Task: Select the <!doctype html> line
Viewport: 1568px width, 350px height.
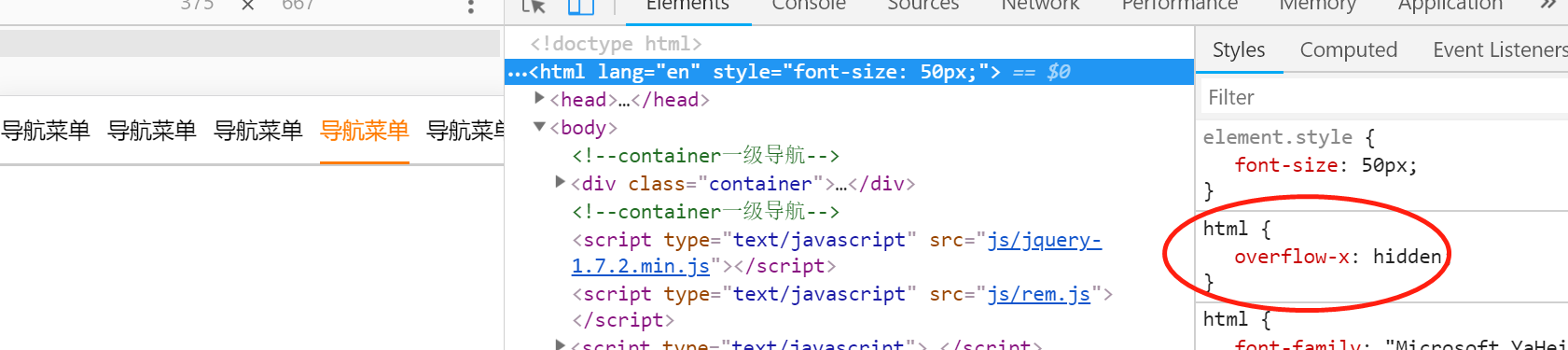Action: (x=616, y=44)
